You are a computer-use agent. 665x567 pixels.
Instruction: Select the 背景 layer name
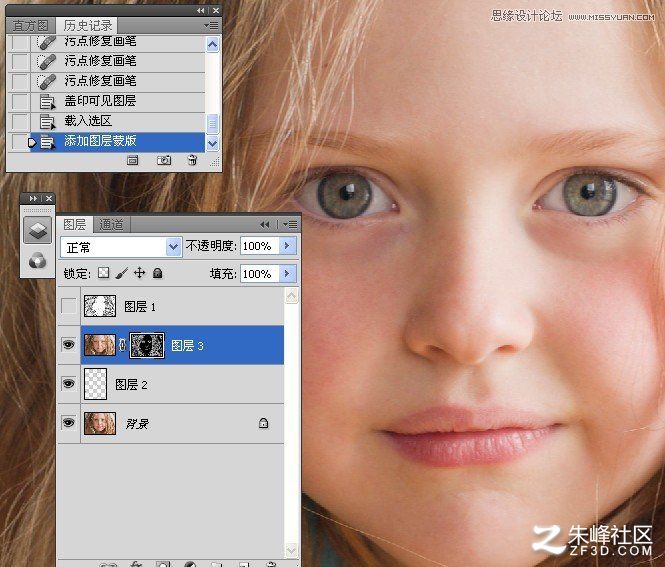pyautogui.click(x=137, y=424)
